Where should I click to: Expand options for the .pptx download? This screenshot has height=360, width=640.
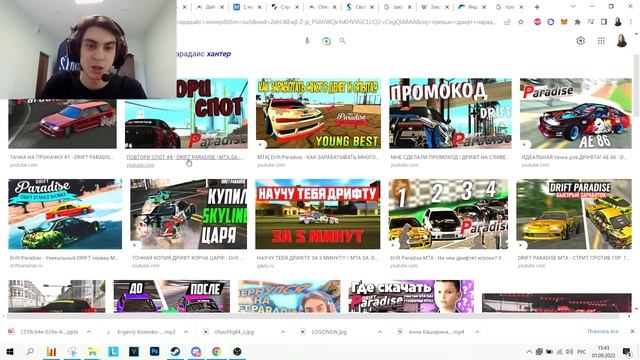(x=89, y=332)
